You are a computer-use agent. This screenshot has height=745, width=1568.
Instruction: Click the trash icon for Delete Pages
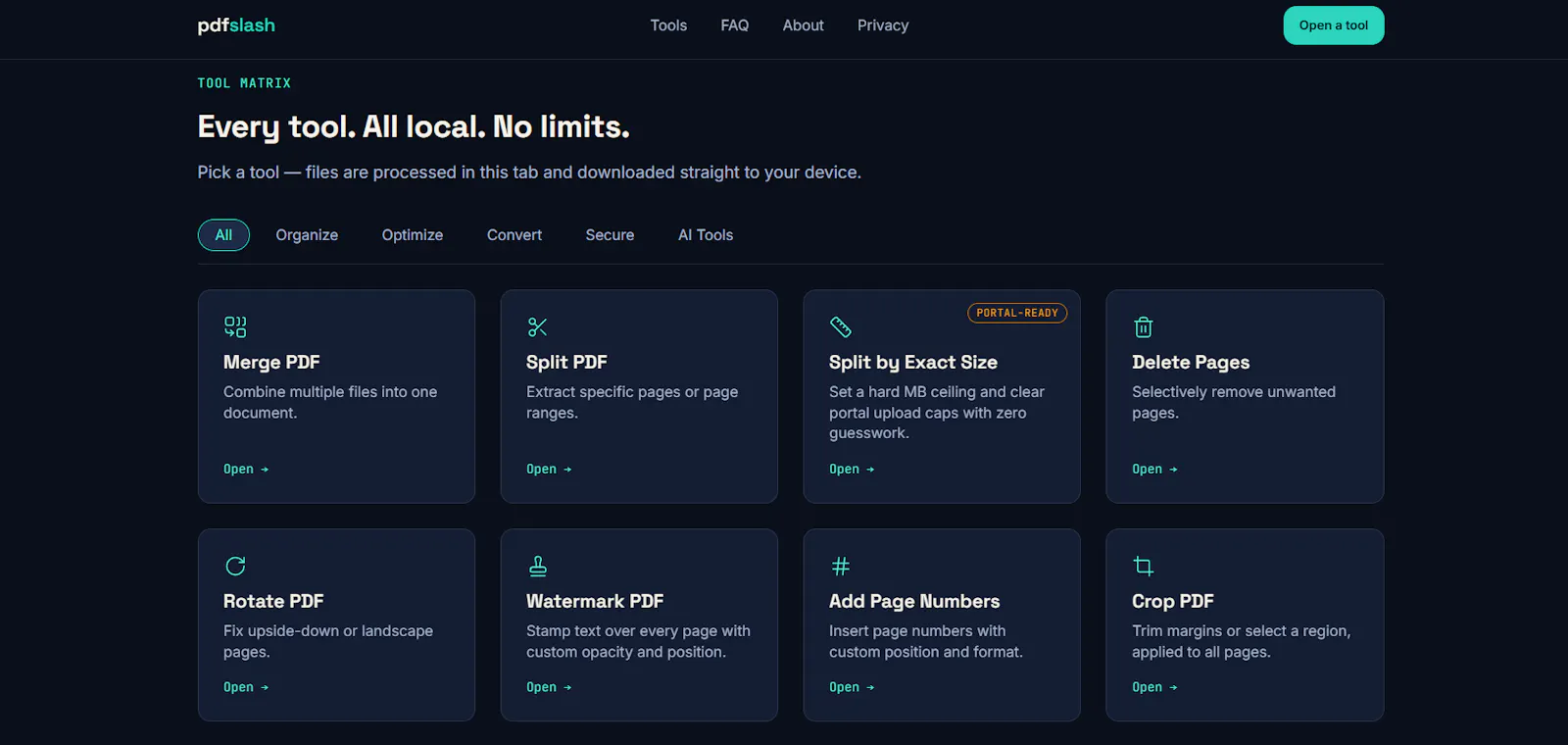coord(1144,326)
